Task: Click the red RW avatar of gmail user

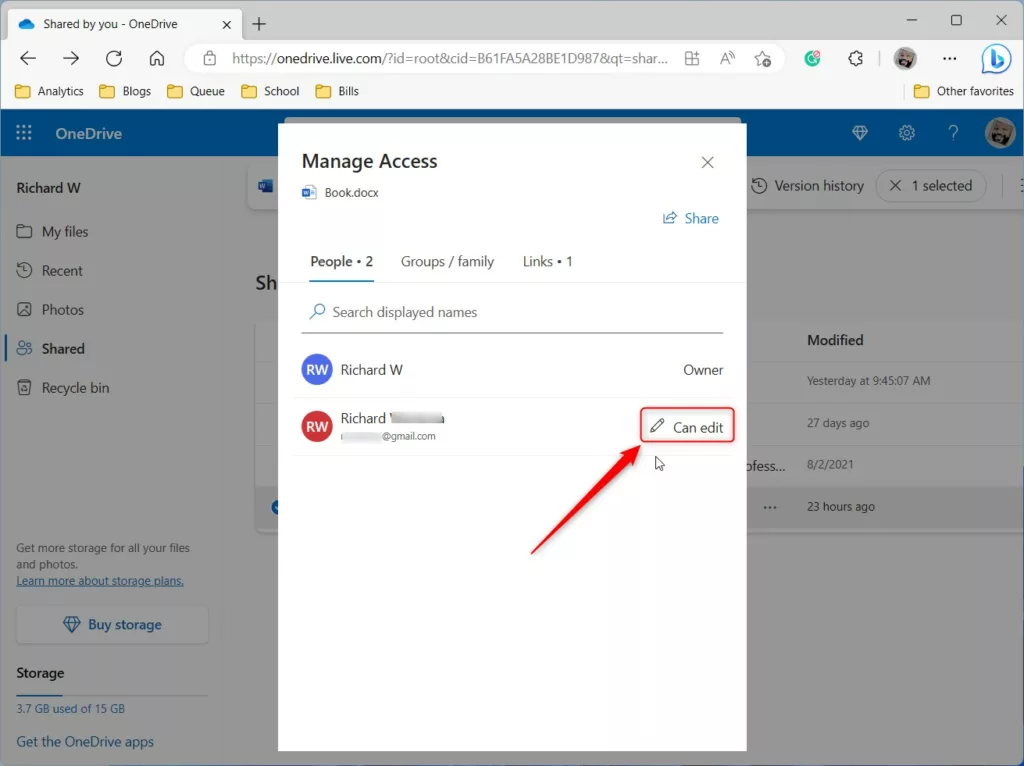Action: pos(317,426)
